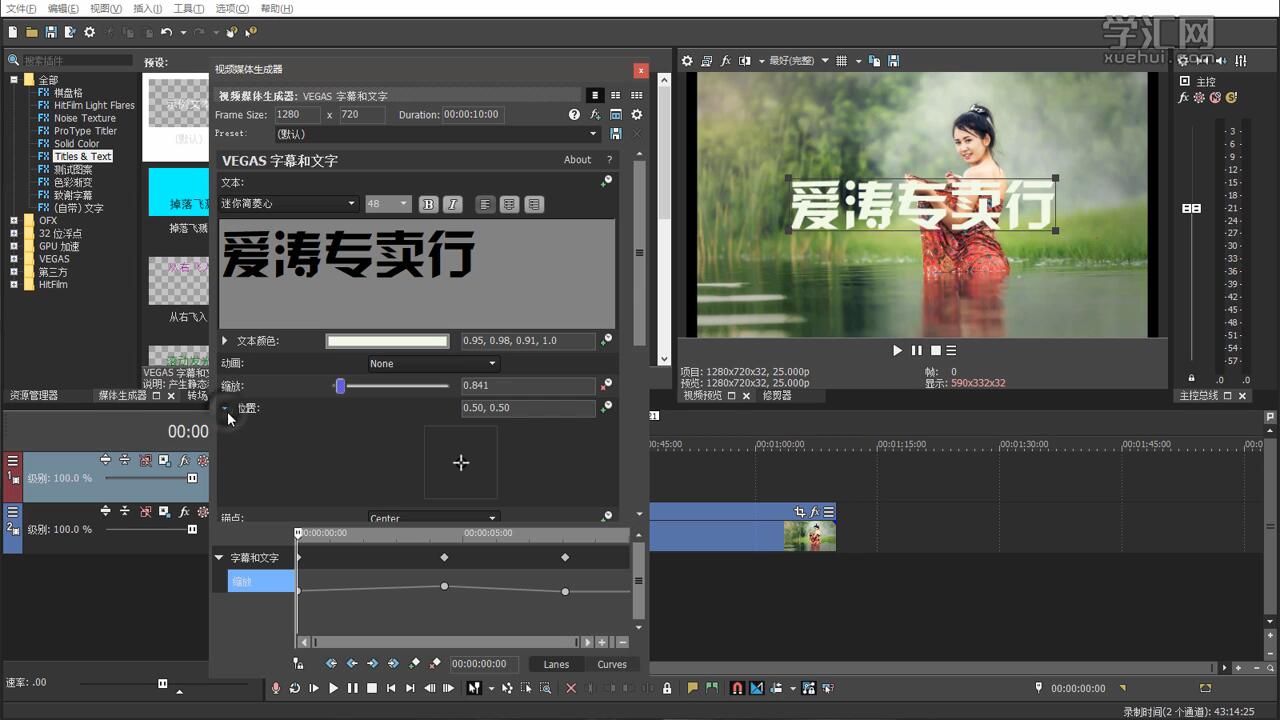Switch keyframe panel to Curves
The width and height of the screenshot is (1280, 720).
pos(612,664)
